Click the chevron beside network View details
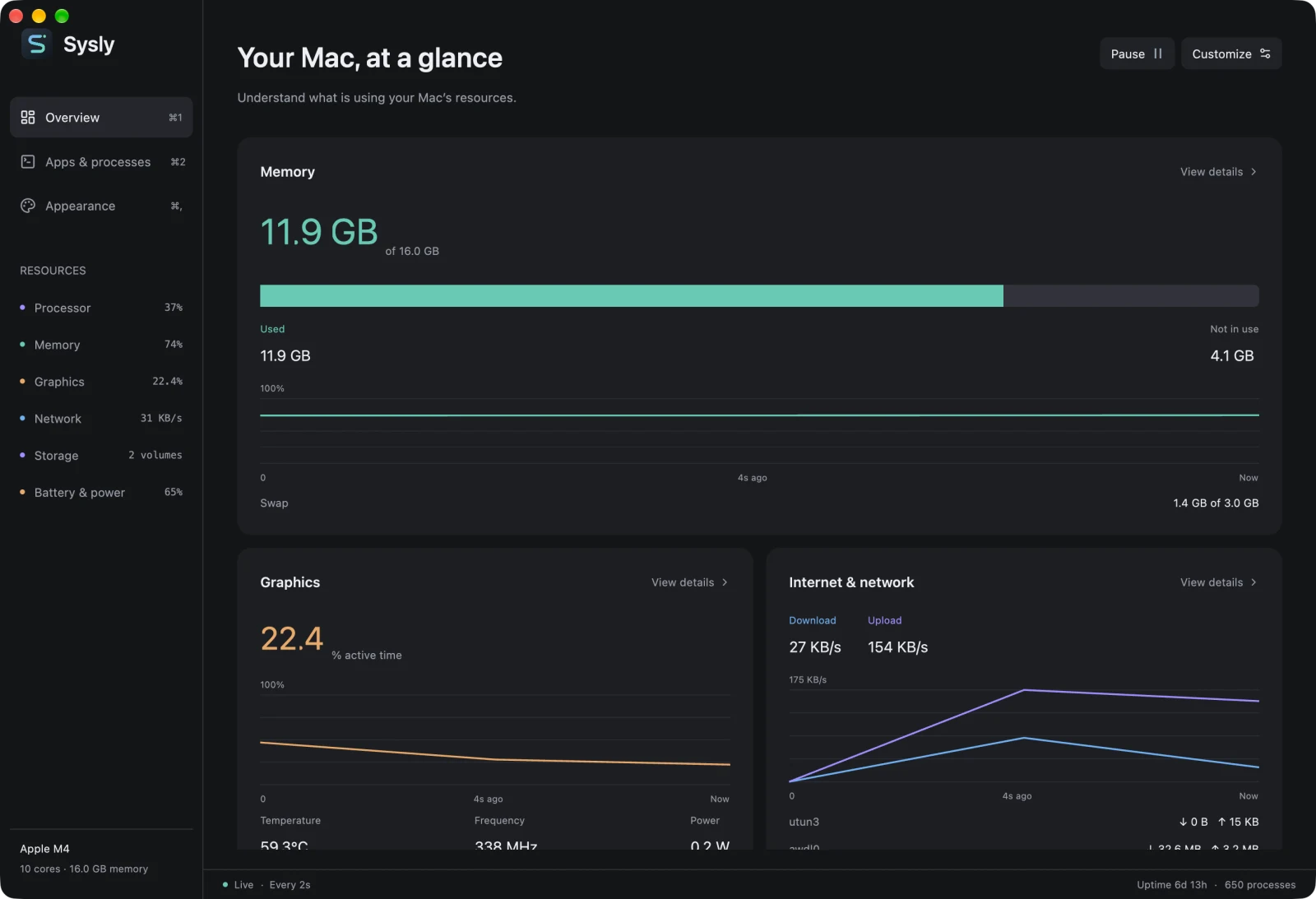The width and height of the screenshot is (1316, 899). pyautogui.click(x=1253, y=582)
